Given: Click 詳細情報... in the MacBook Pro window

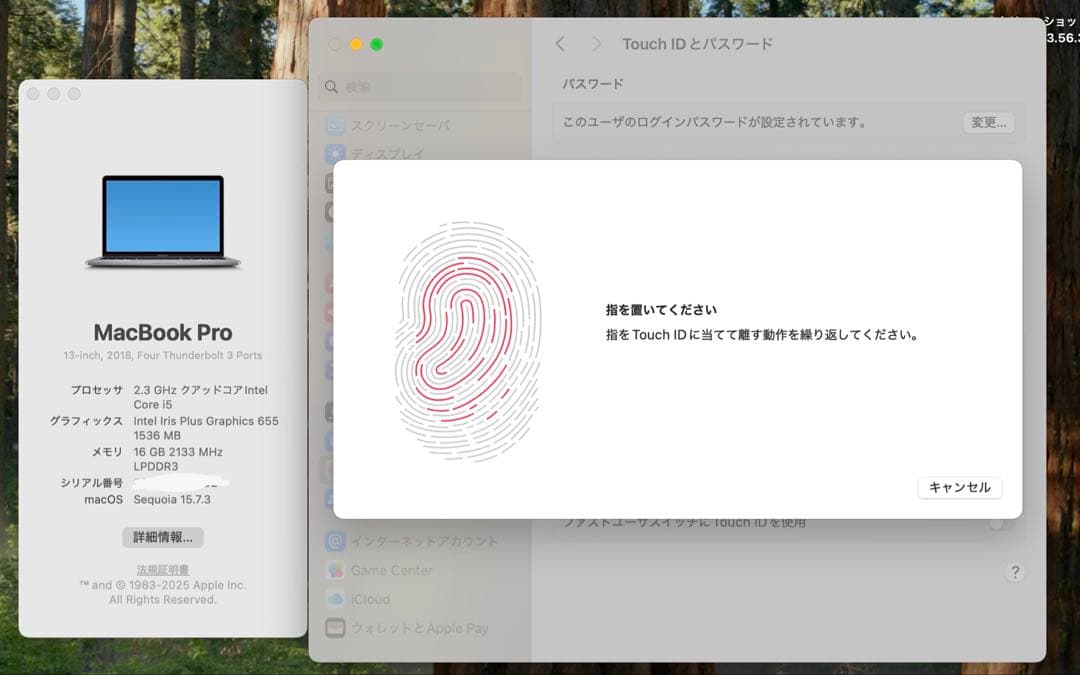Looking at the screenshot, I should (163, 538).
